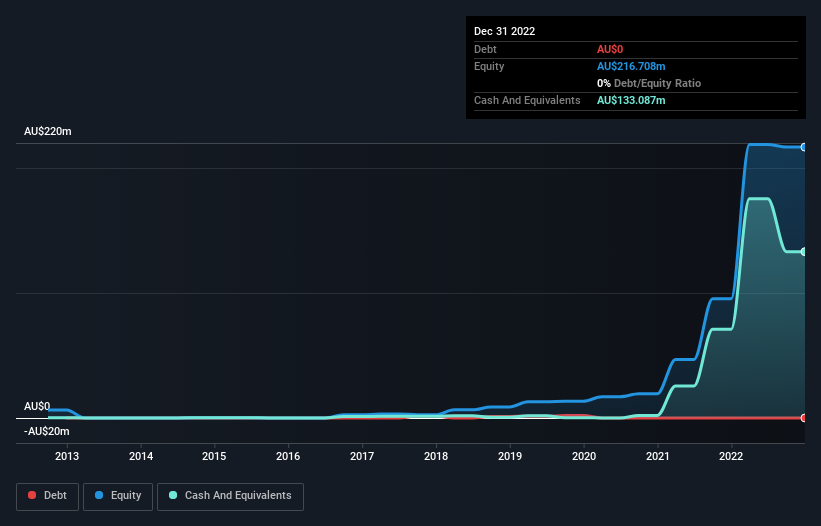This screenshot has height=526, width=821.
Task: Select the 2013 x-axis label
Action: [x=67, y=456]
